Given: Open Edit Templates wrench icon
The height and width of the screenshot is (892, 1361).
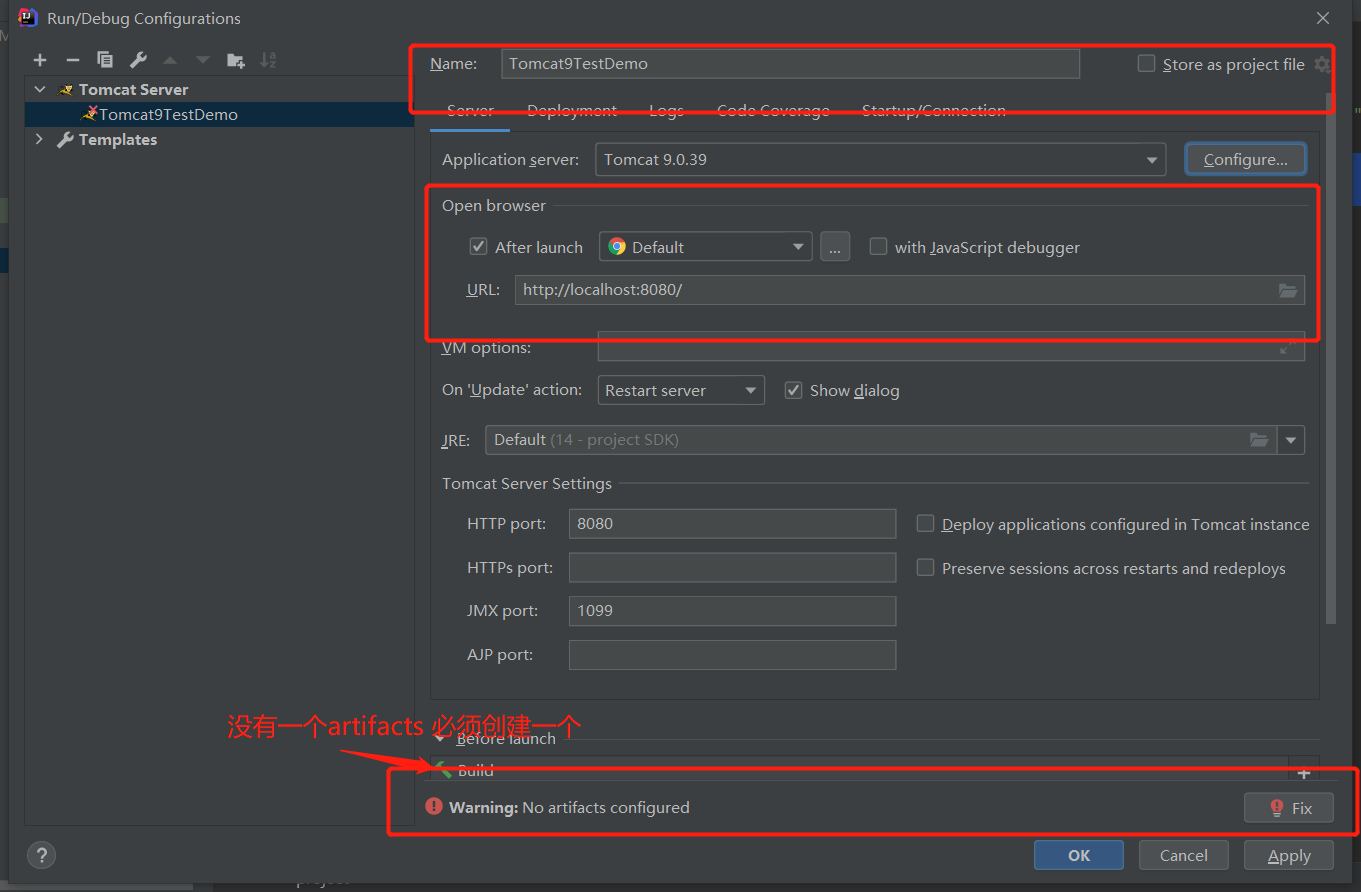Looking at the screenshot, I should [138, 61].
